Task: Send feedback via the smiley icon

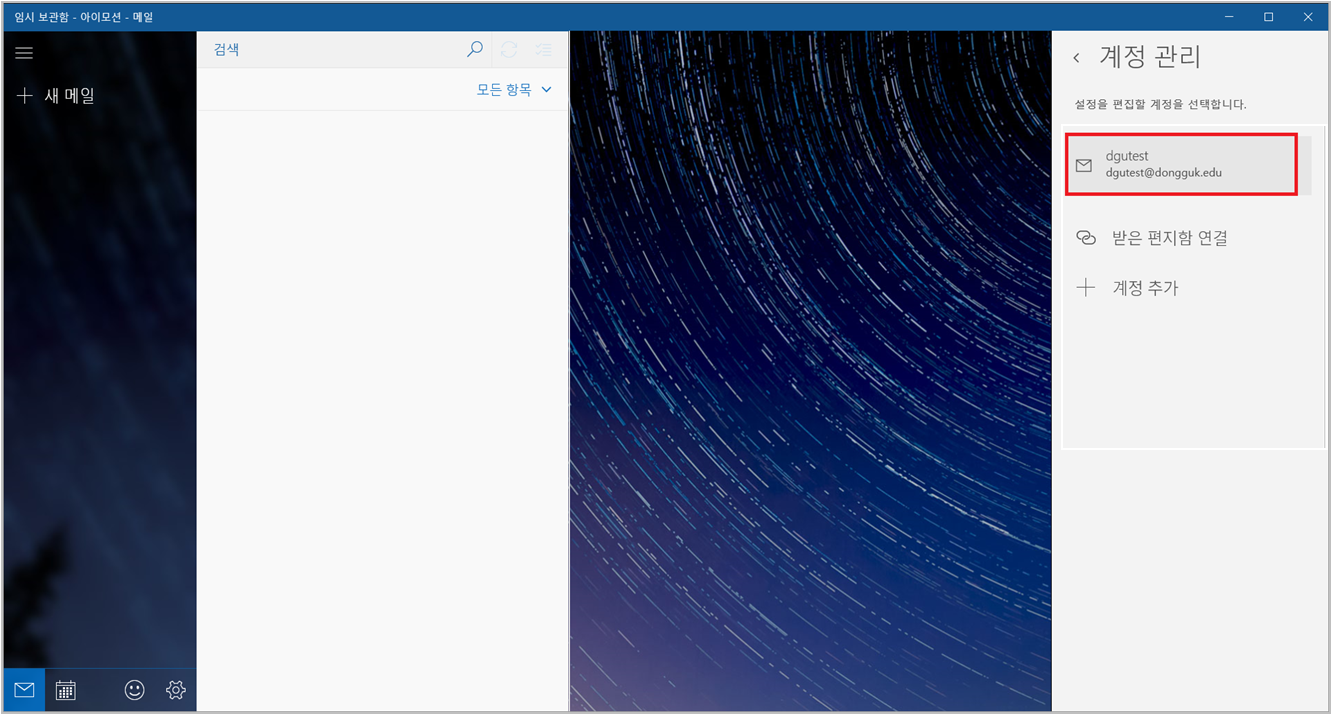Action: 134,690
